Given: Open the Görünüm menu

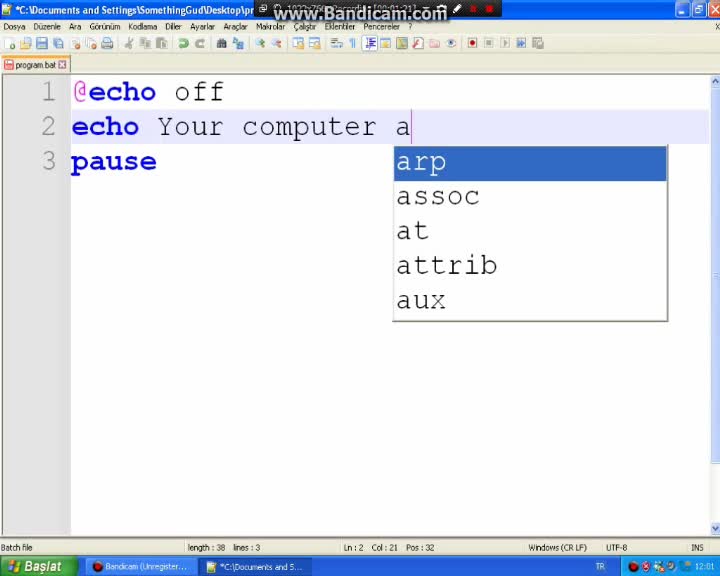Looking at the screenshot, I should (x=105, y=27).
